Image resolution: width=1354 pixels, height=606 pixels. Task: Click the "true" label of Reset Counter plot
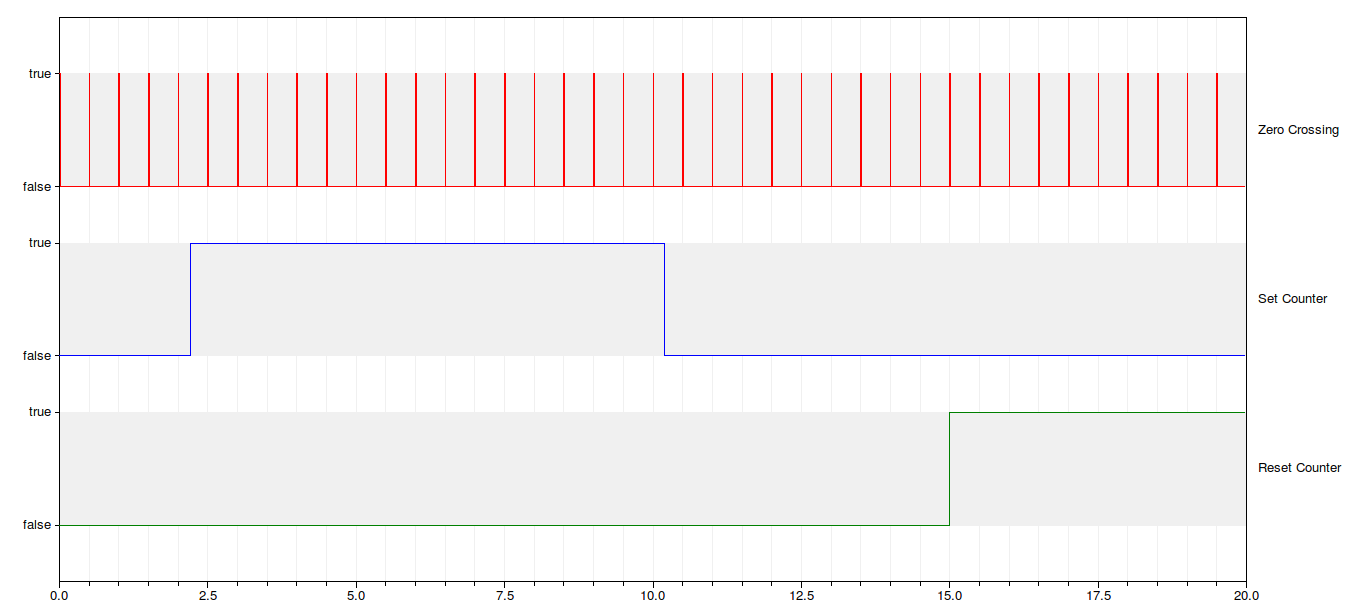pos(40,412)
